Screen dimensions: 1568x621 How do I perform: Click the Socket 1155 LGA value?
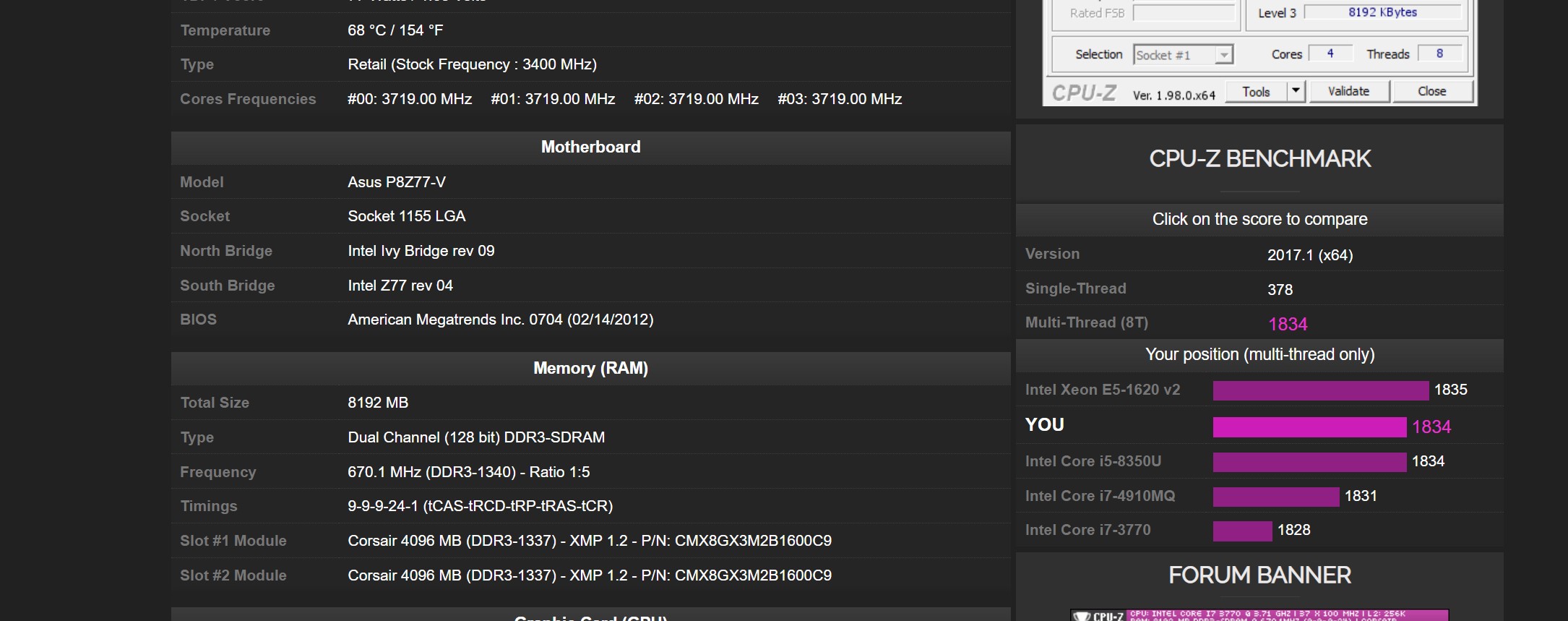[x=406, y=216]
